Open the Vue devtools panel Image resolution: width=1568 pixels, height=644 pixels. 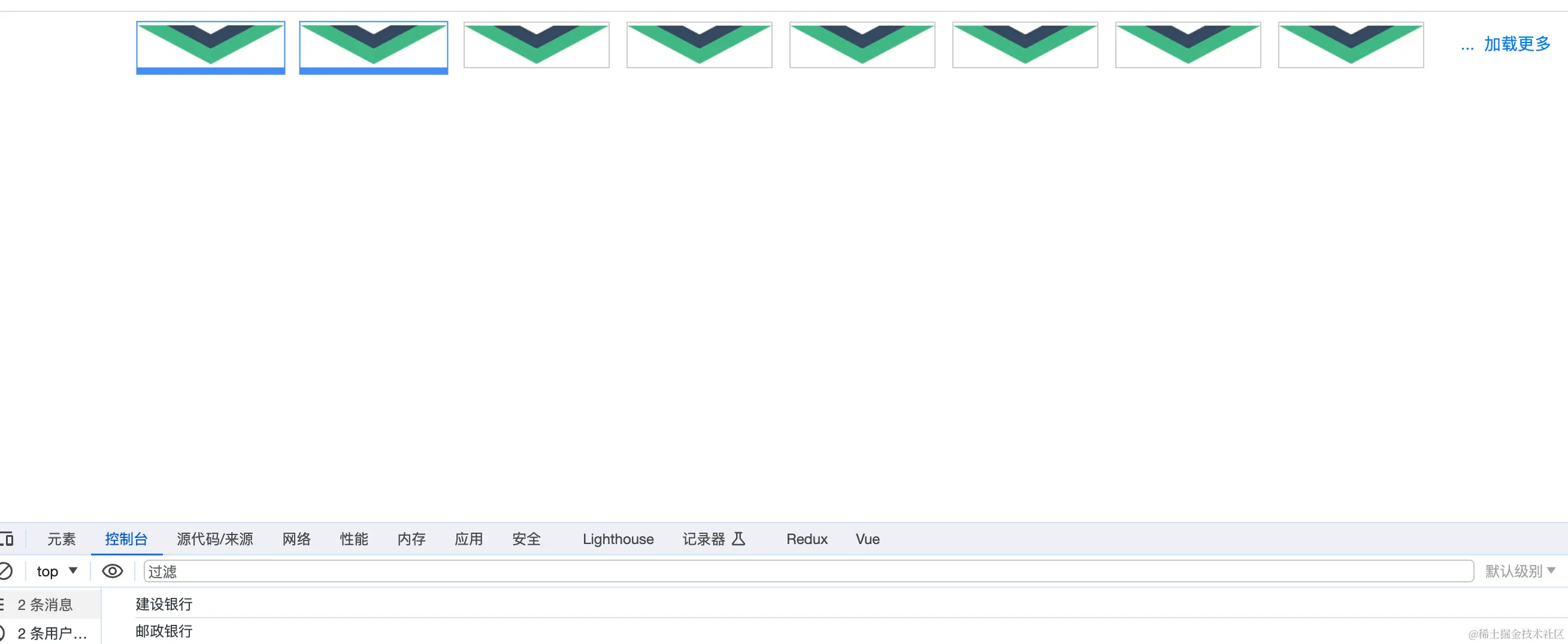[x=867, y=539]
